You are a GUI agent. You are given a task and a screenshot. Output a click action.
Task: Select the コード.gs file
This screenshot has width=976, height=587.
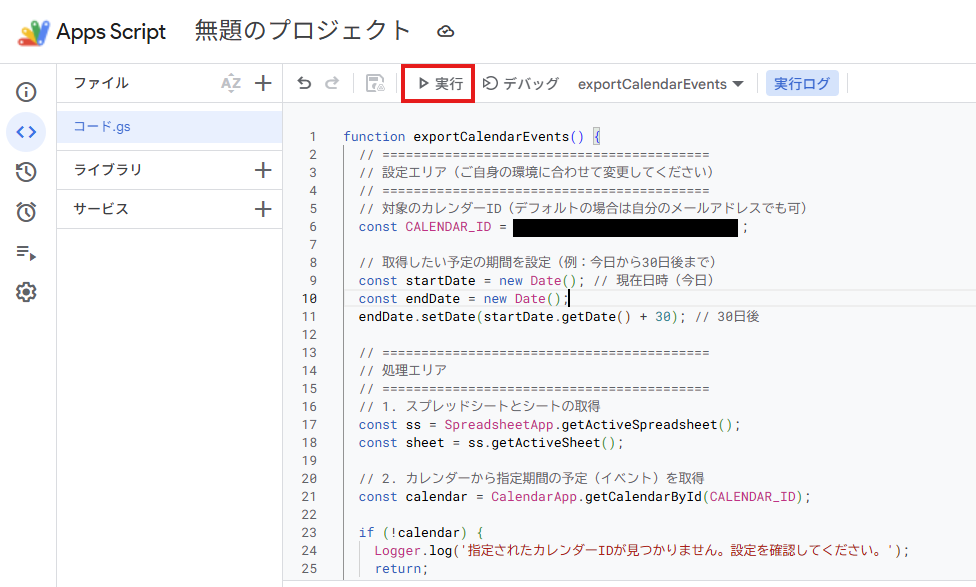[x=169, y=127]
